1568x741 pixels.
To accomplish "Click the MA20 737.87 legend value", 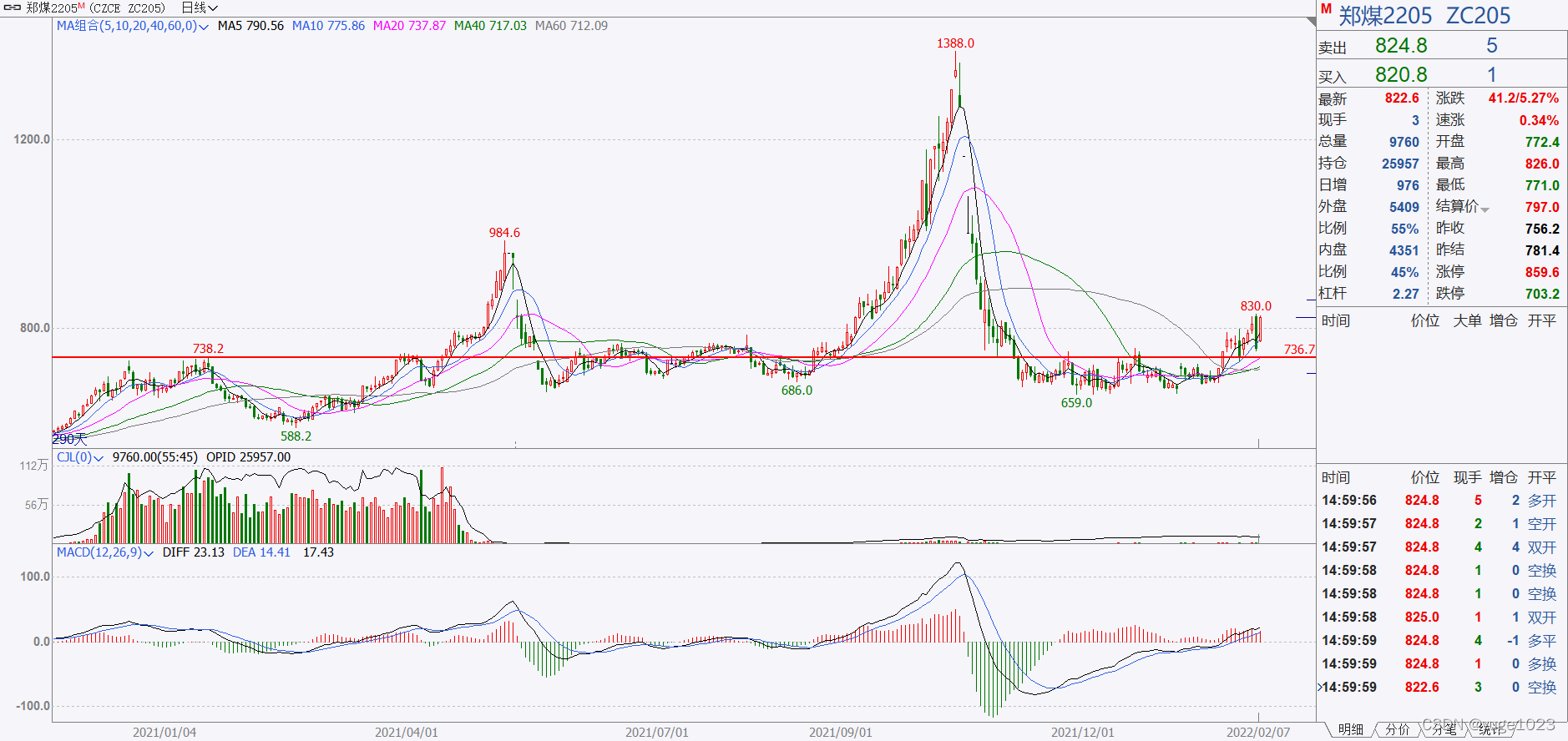I will (409, 26).
